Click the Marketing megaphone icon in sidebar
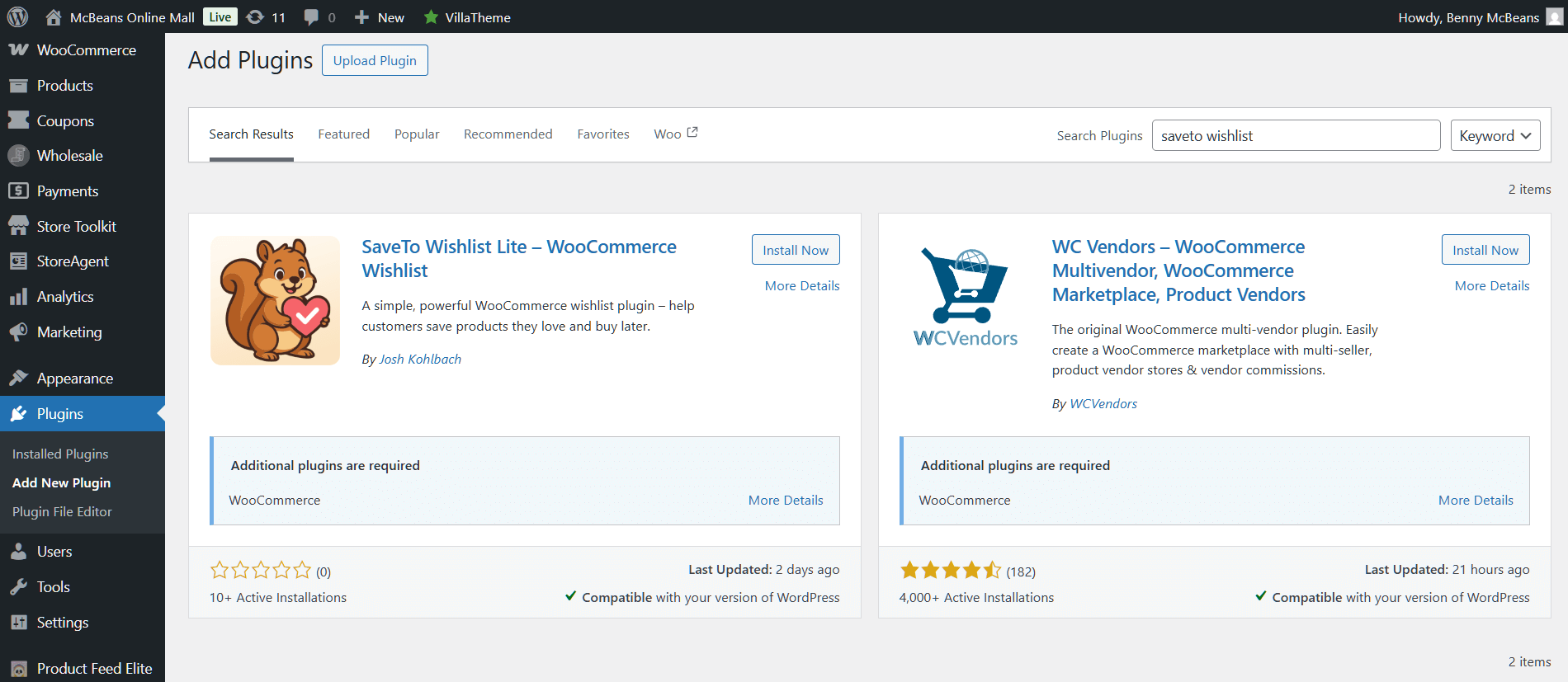 [x=18, y=332]
